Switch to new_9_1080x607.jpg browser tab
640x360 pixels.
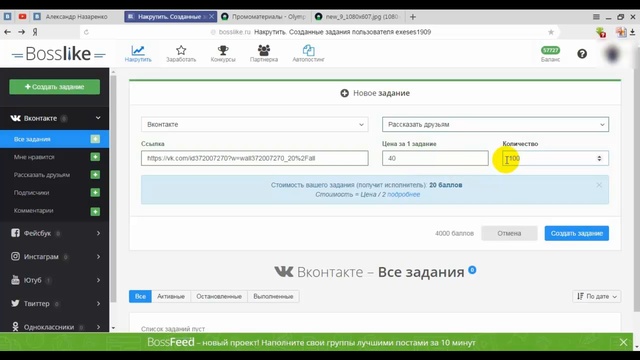[x=359, y=17]
